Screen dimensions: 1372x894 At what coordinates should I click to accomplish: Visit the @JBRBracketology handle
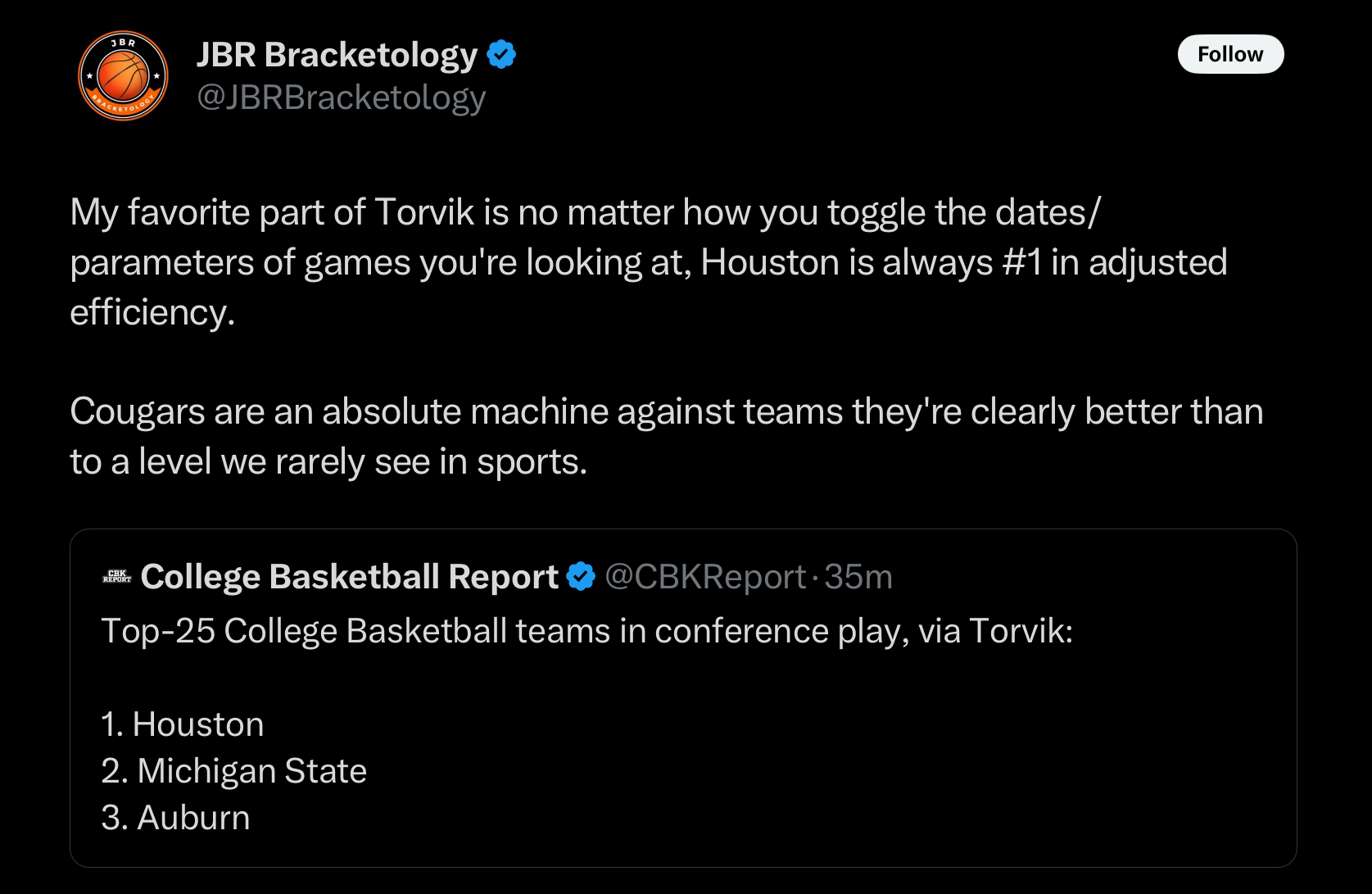342,98
